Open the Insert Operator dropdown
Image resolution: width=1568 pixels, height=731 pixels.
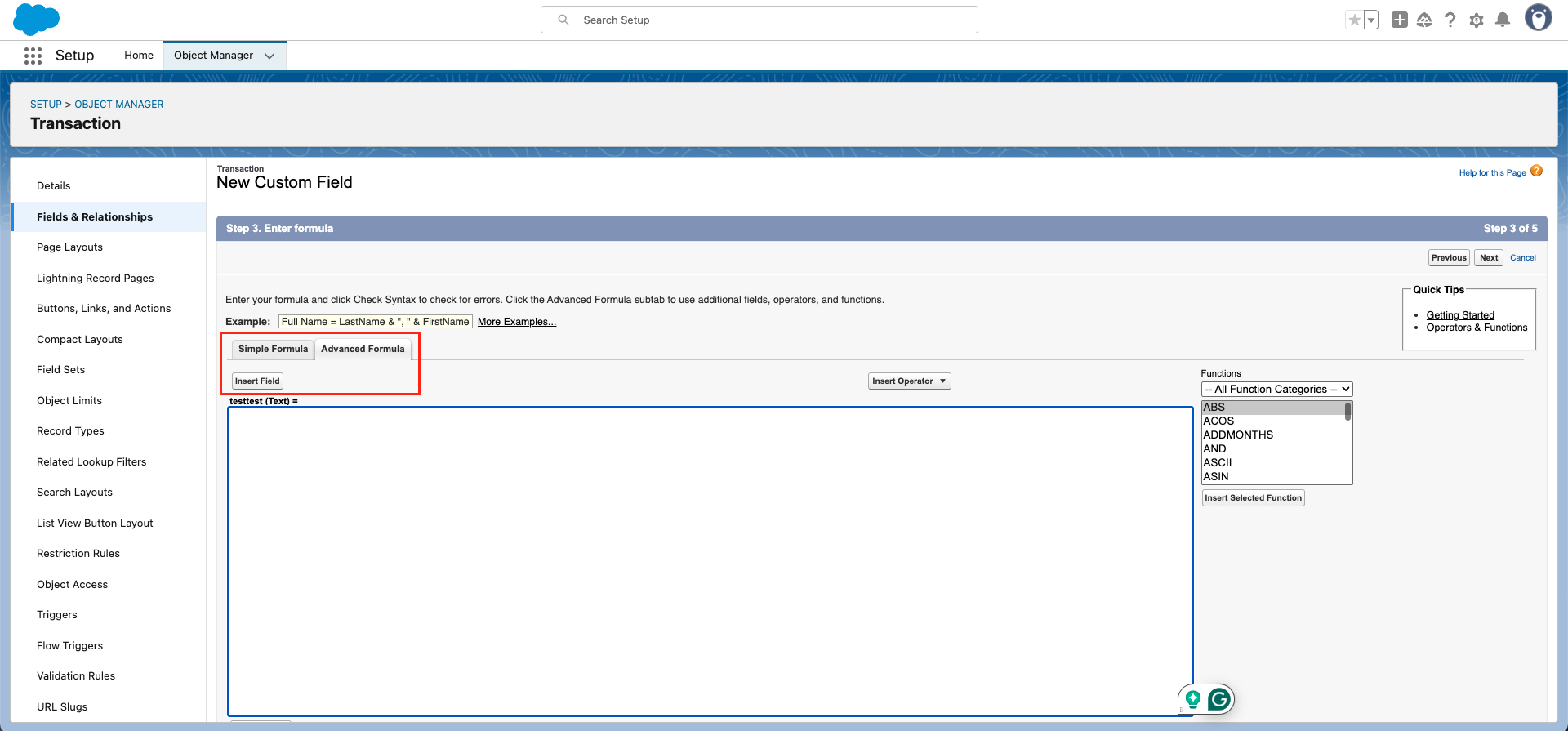pos(909,381)
